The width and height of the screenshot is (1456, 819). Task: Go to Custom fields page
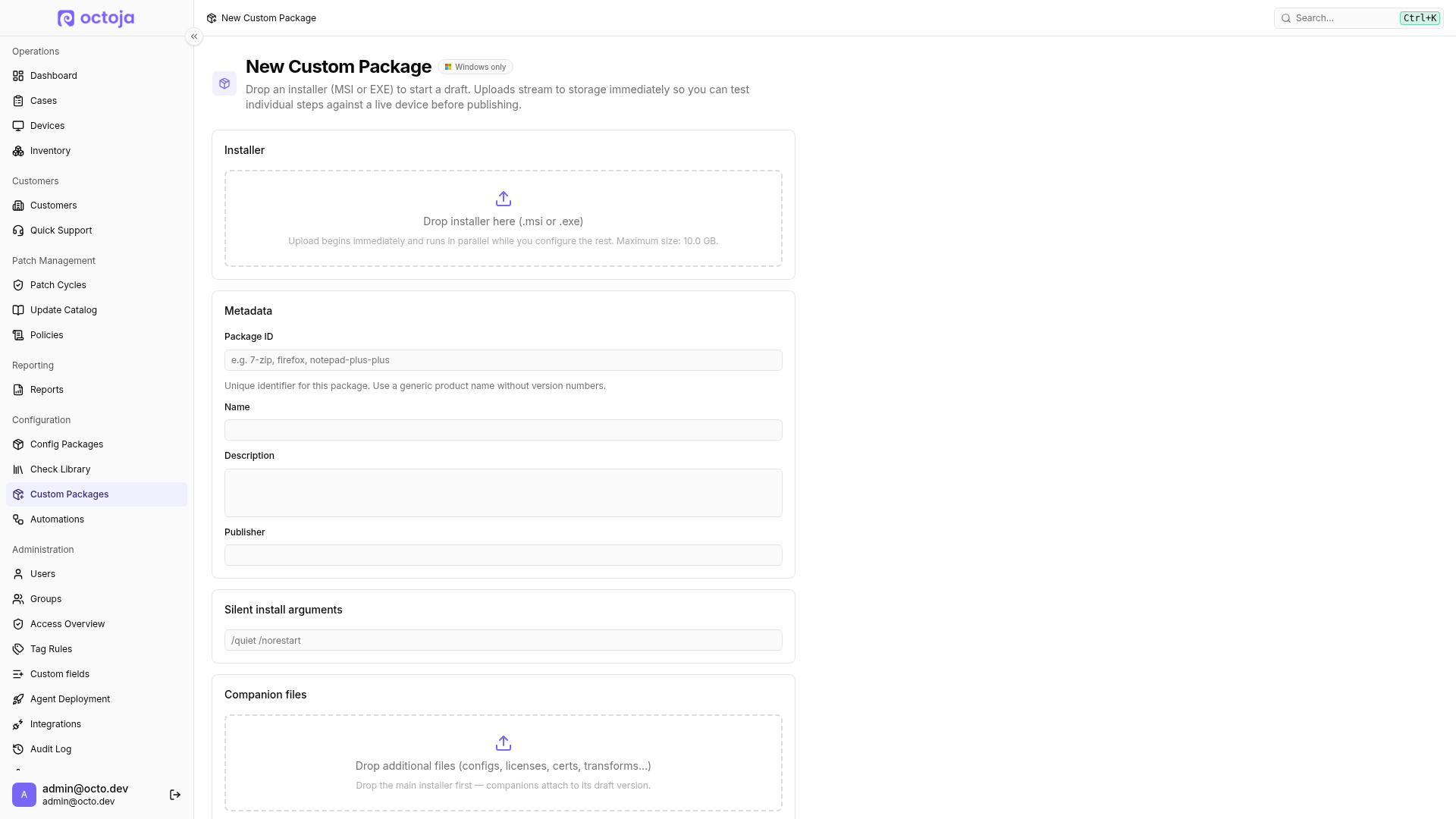click(x=96, y=674)
